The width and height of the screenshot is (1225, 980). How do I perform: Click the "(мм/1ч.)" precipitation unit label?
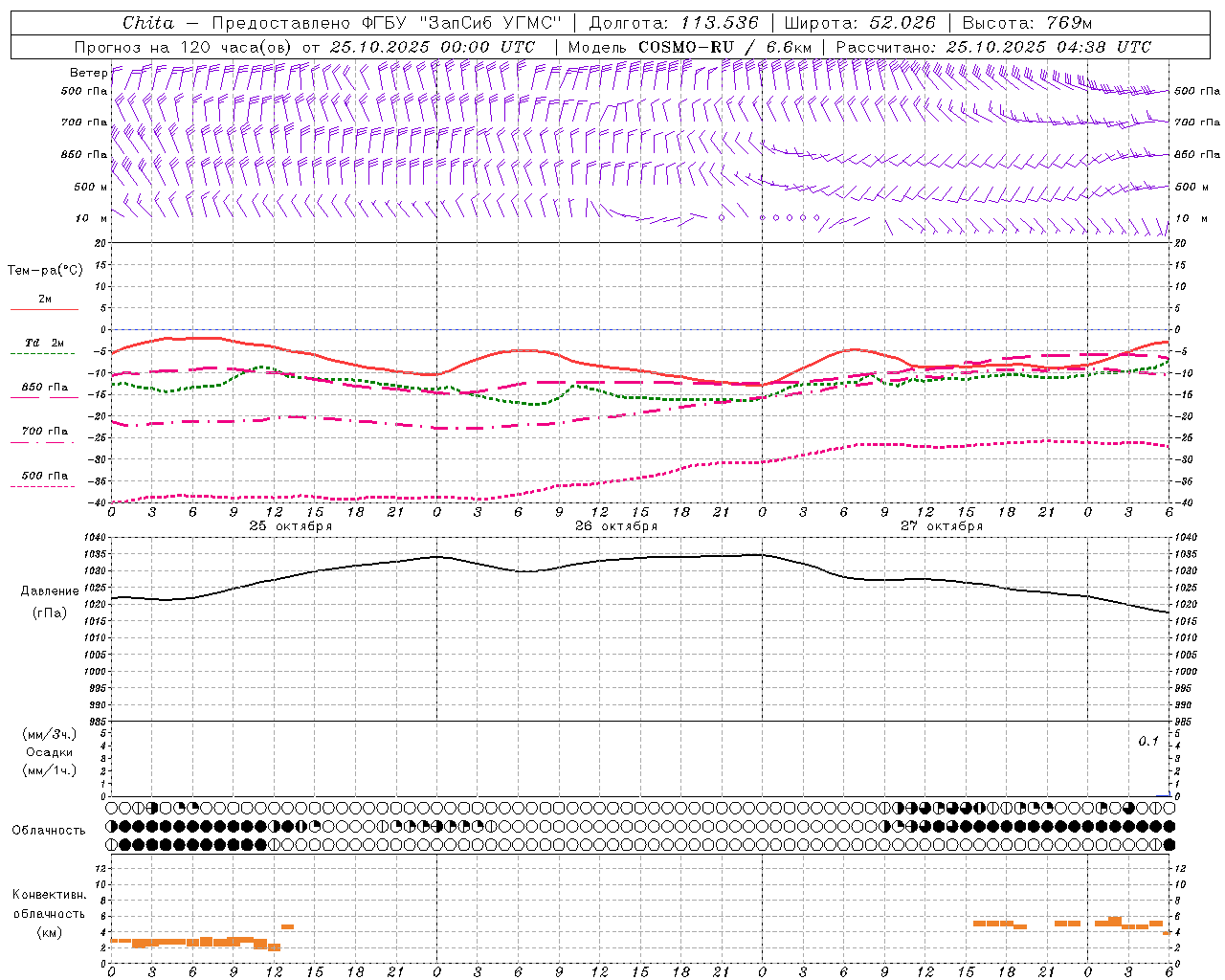tap(50, 770)
